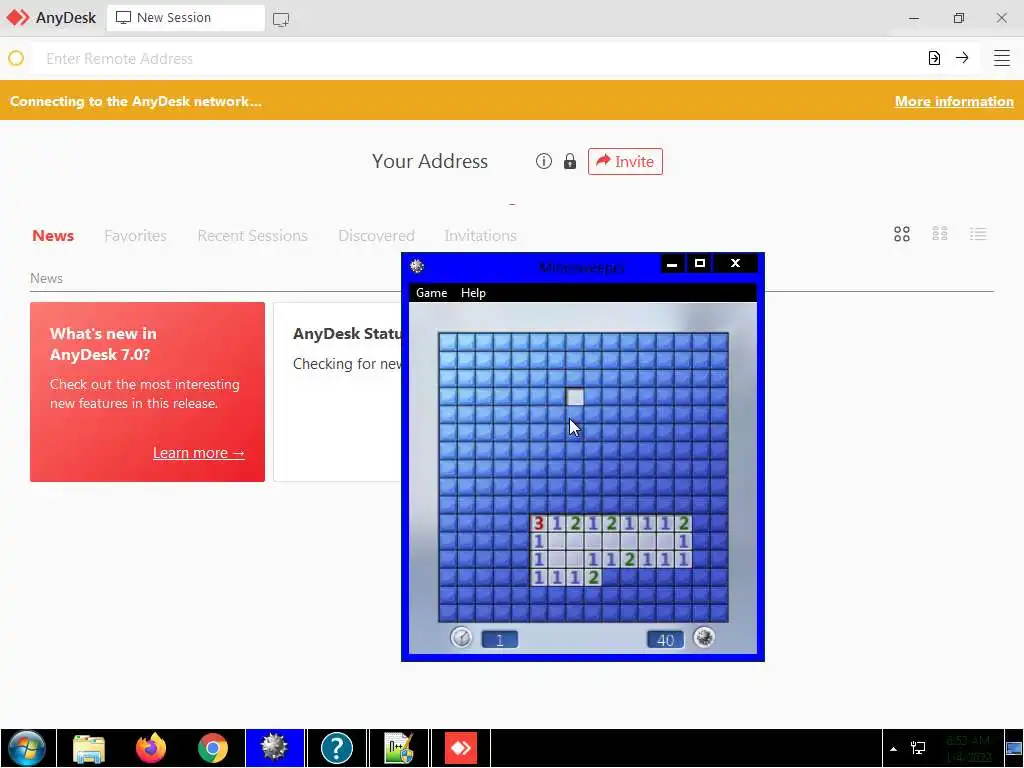Click the mines remaining value 40
This screenshot has width=1024, height=768.
(x=665, y=639)
